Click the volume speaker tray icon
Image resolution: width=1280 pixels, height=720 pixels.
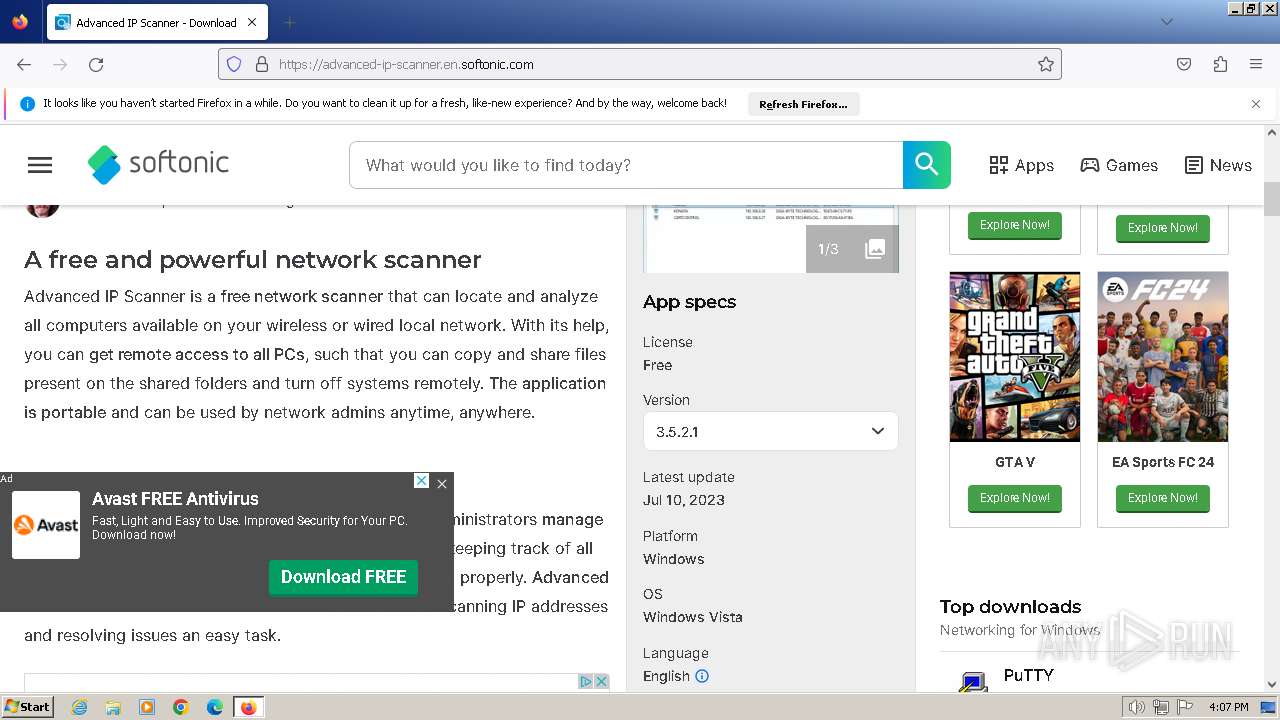(x=1137, y=707)
